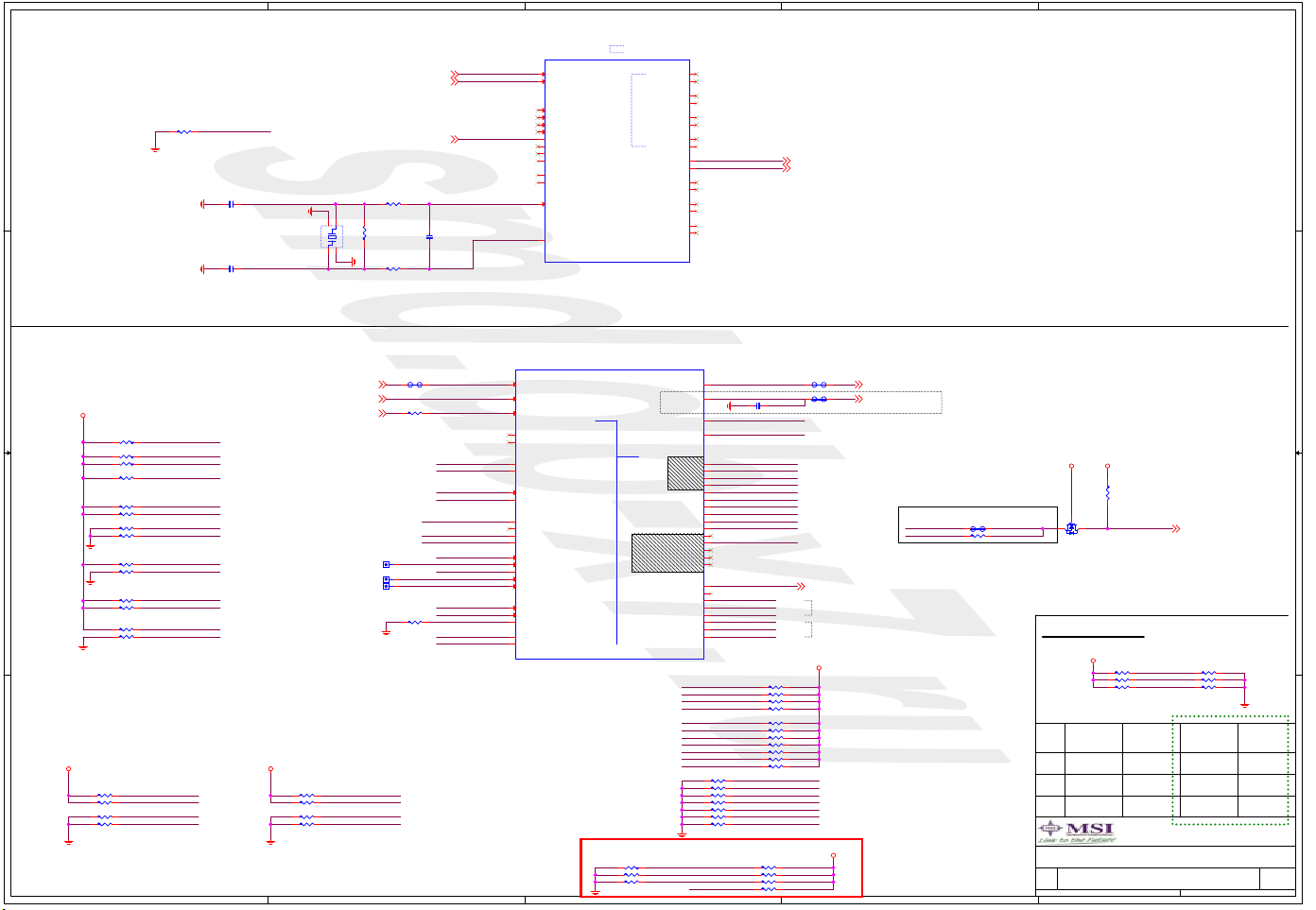The image size is (1316, 910).
Task: Select the small dashed rectangle above upper IC
Action: (616, 48)
